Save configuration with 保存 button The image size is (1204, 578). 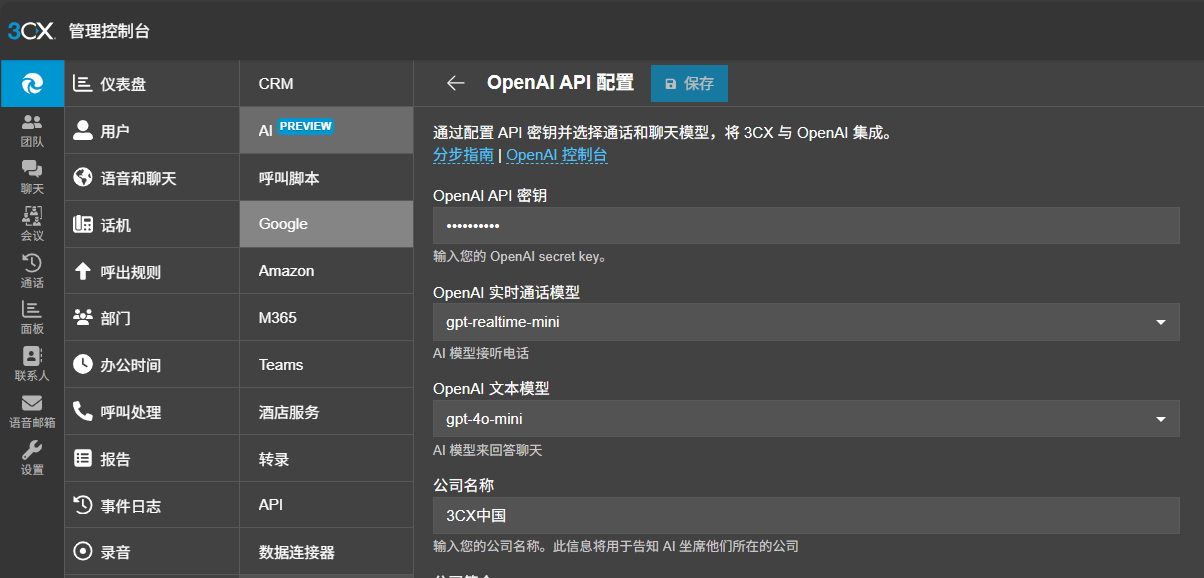(x=689, y=83)
